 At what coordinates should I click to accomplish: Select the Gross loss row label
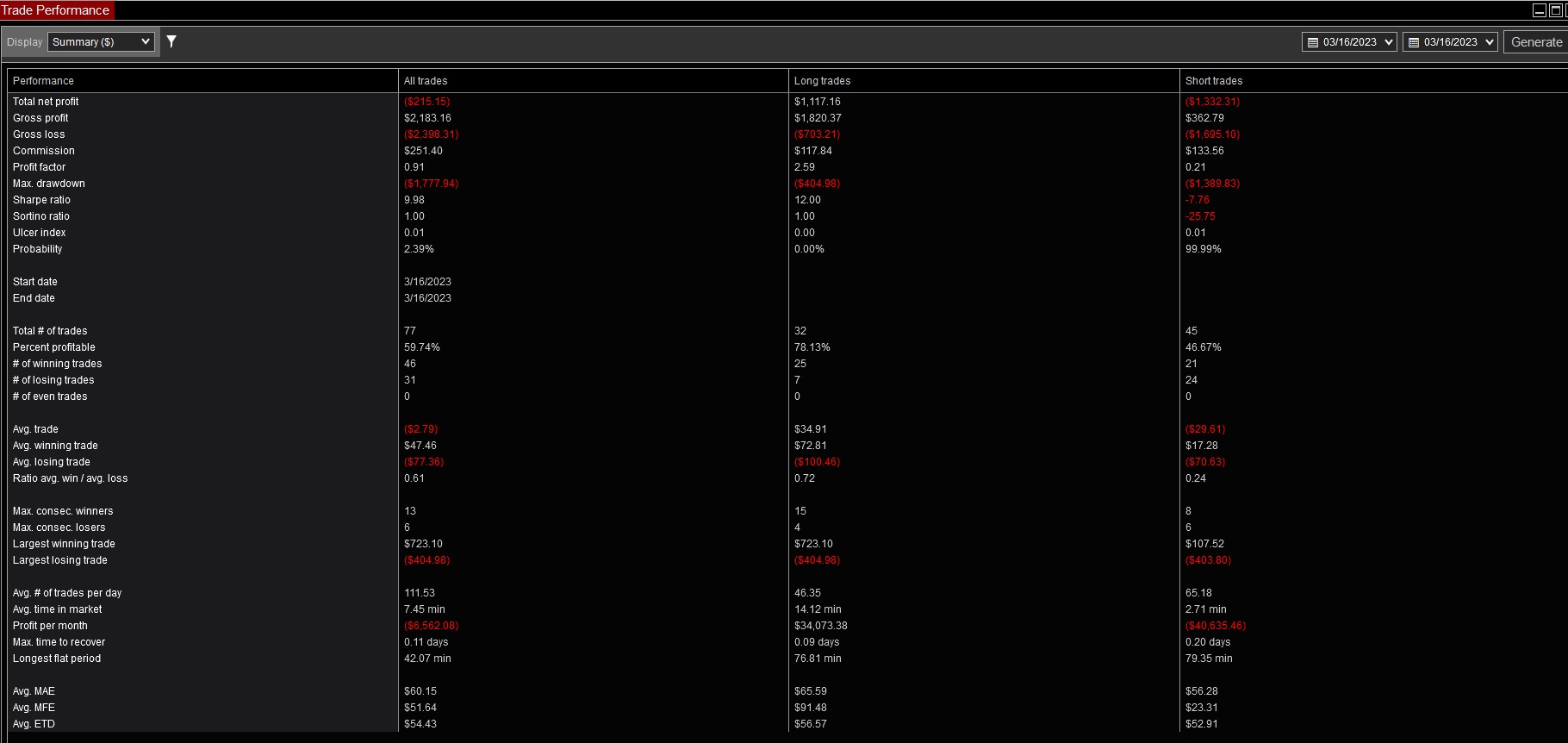click(x=39, y=134)
